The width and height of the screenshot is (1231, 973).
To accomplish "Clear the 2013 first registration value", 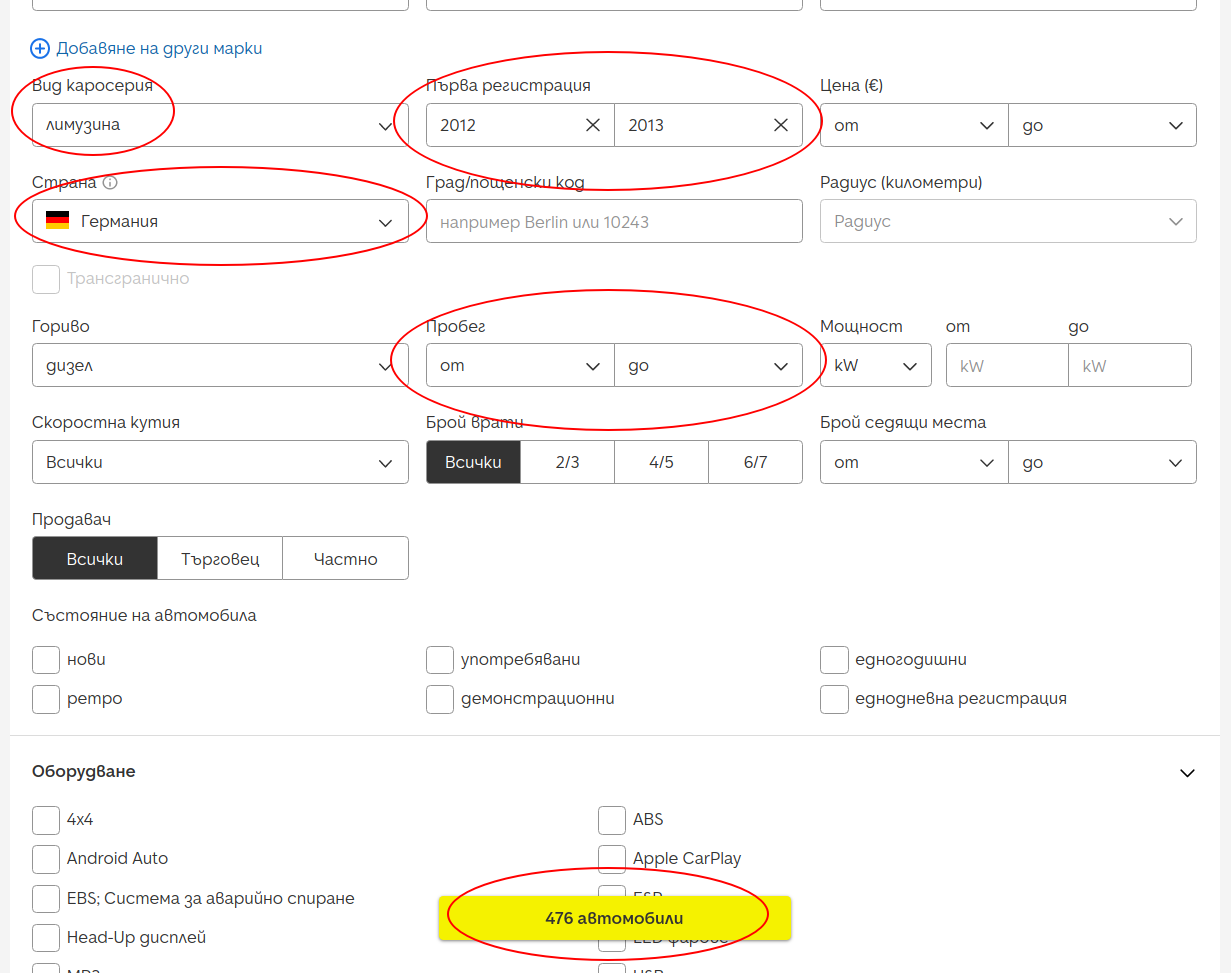I will click(781, 125).
